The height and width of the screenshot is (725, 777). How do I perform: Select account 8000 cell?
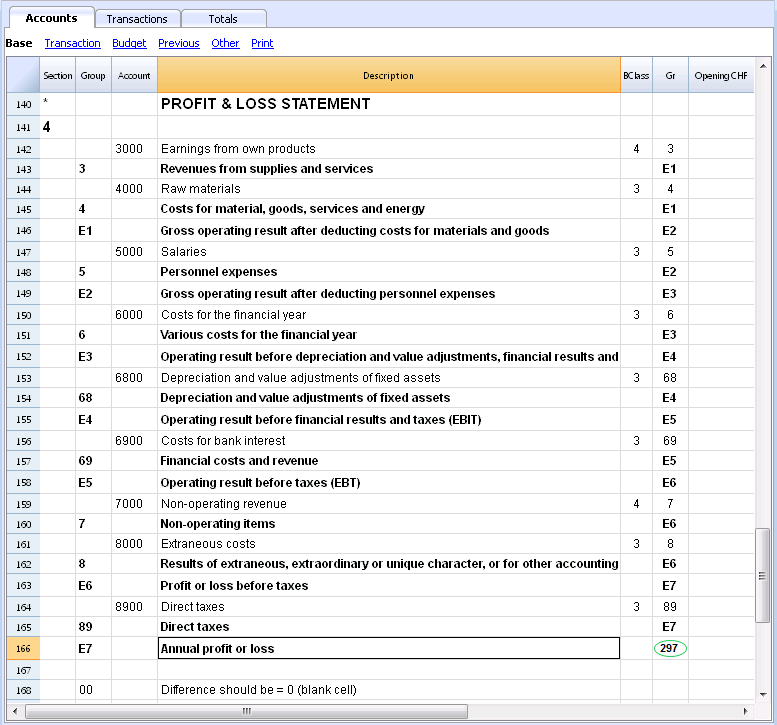134,544
